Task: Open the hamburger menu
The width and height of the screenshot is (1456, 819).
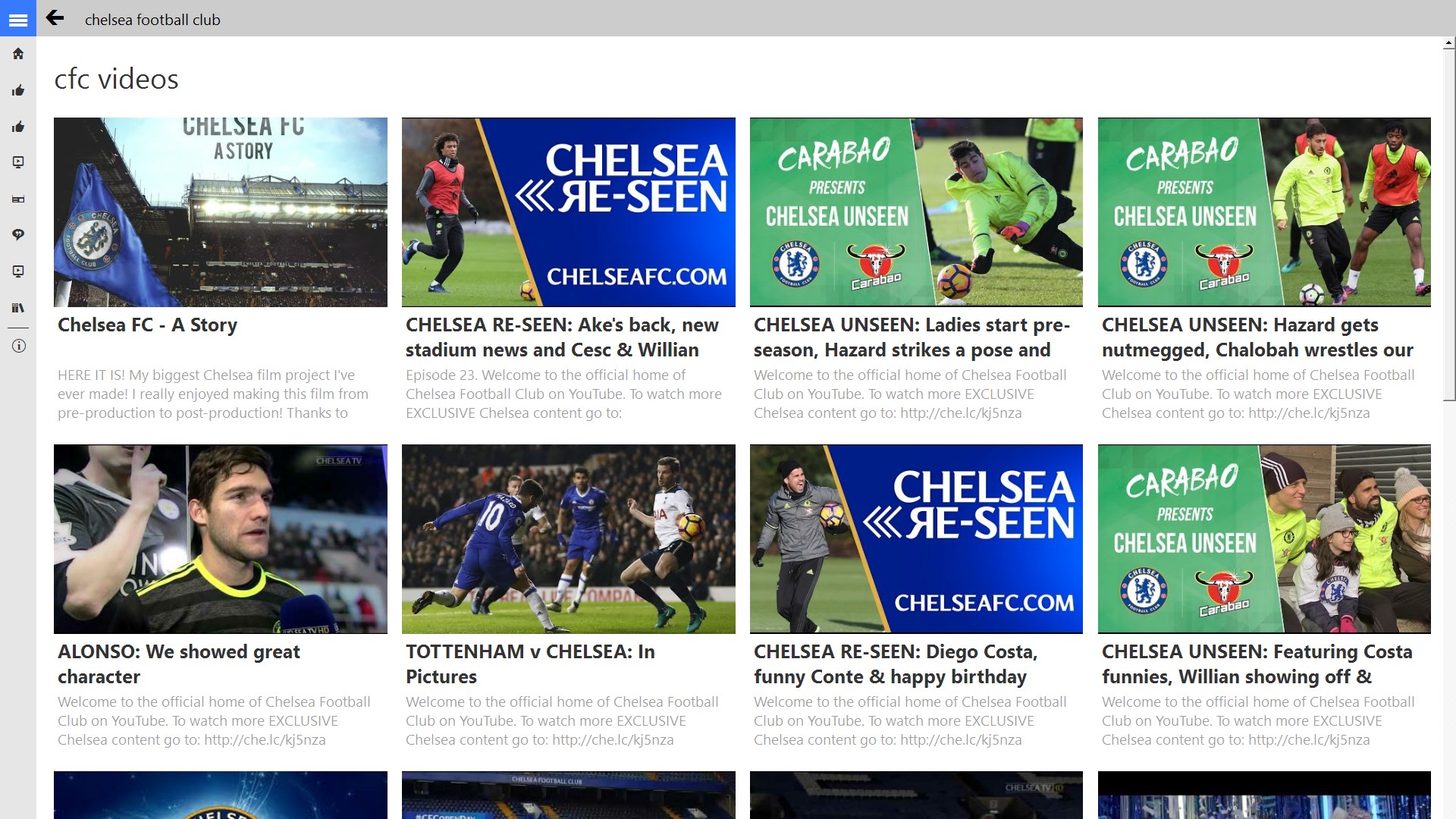Action: coord(18,20)
